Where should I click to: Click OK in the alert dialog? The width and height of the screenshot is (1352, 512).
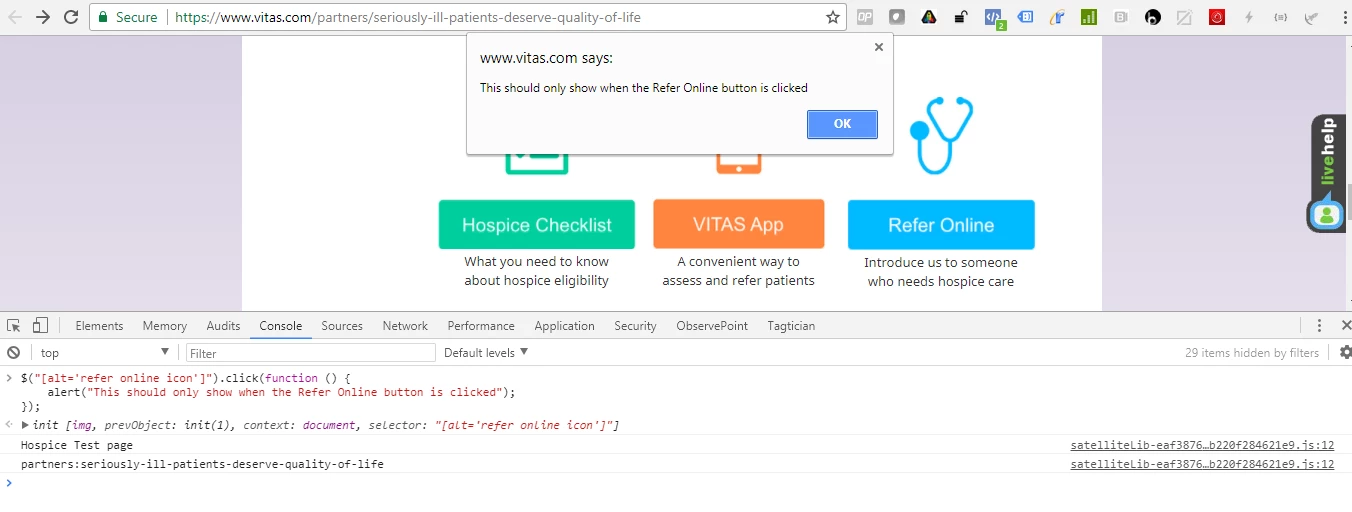[842, 124]
